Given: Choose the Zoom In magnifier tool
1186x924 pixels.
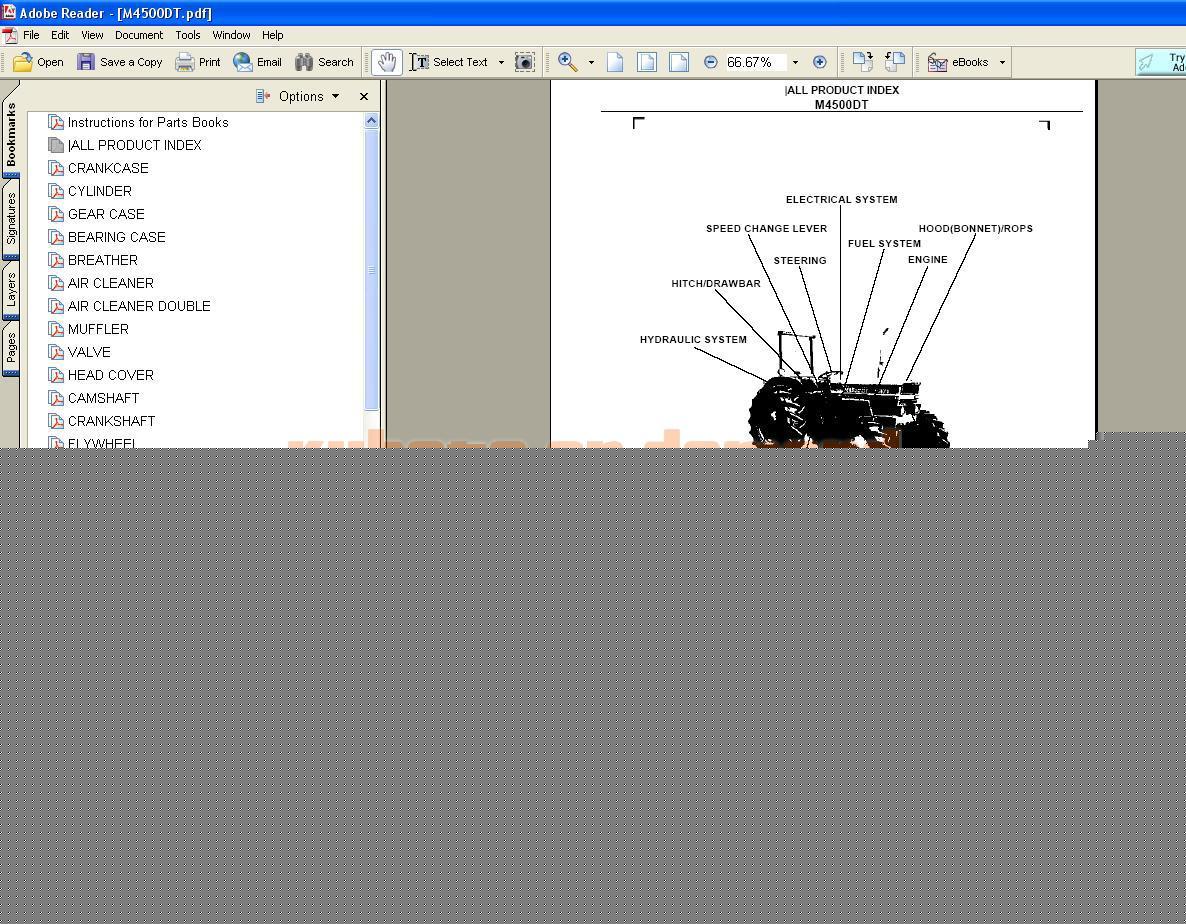Looking at the screenshot, I should [x=568, y=62].
